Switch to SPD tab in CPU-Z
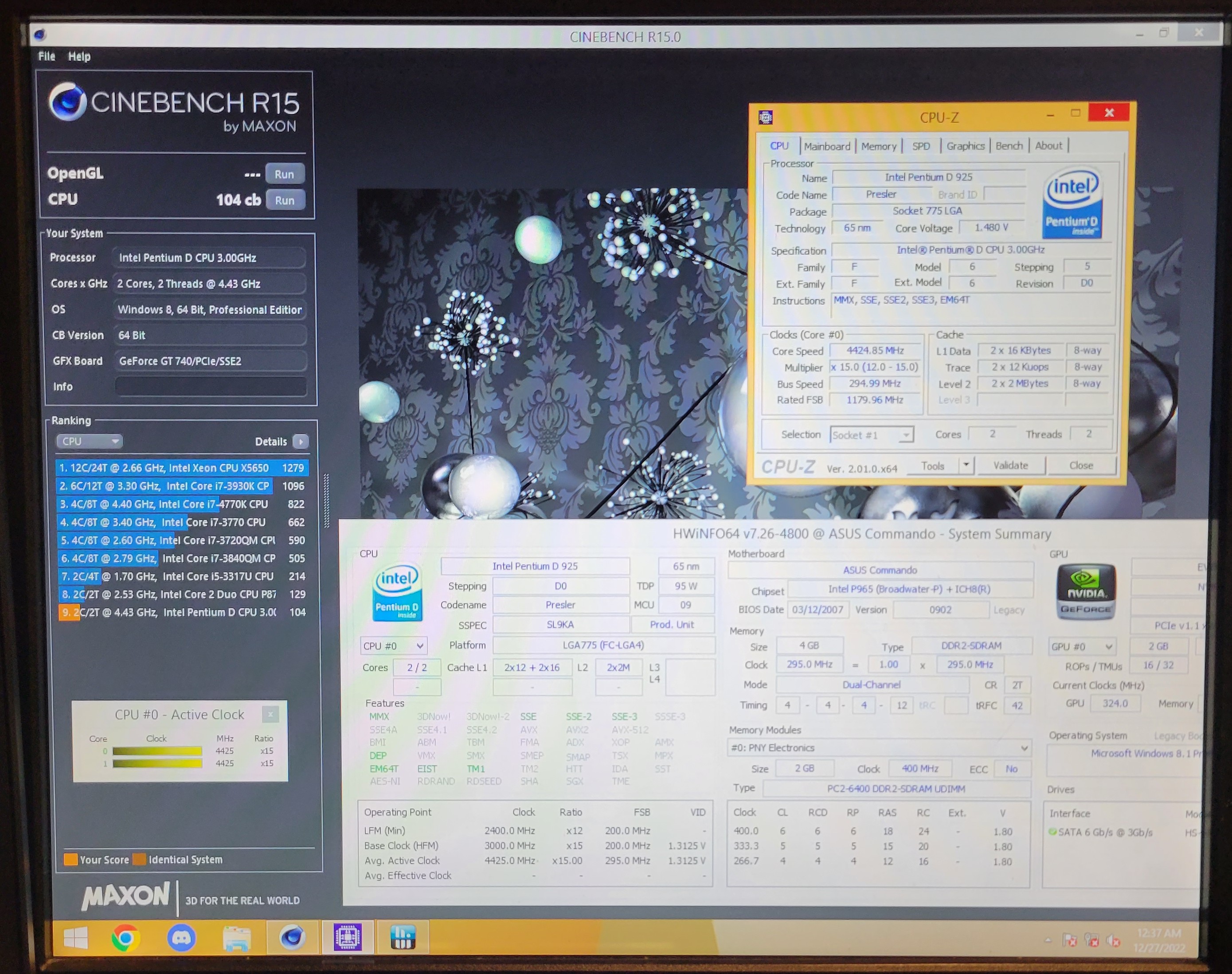This screenshot has width=1232, height=974. tap(921, 146)
